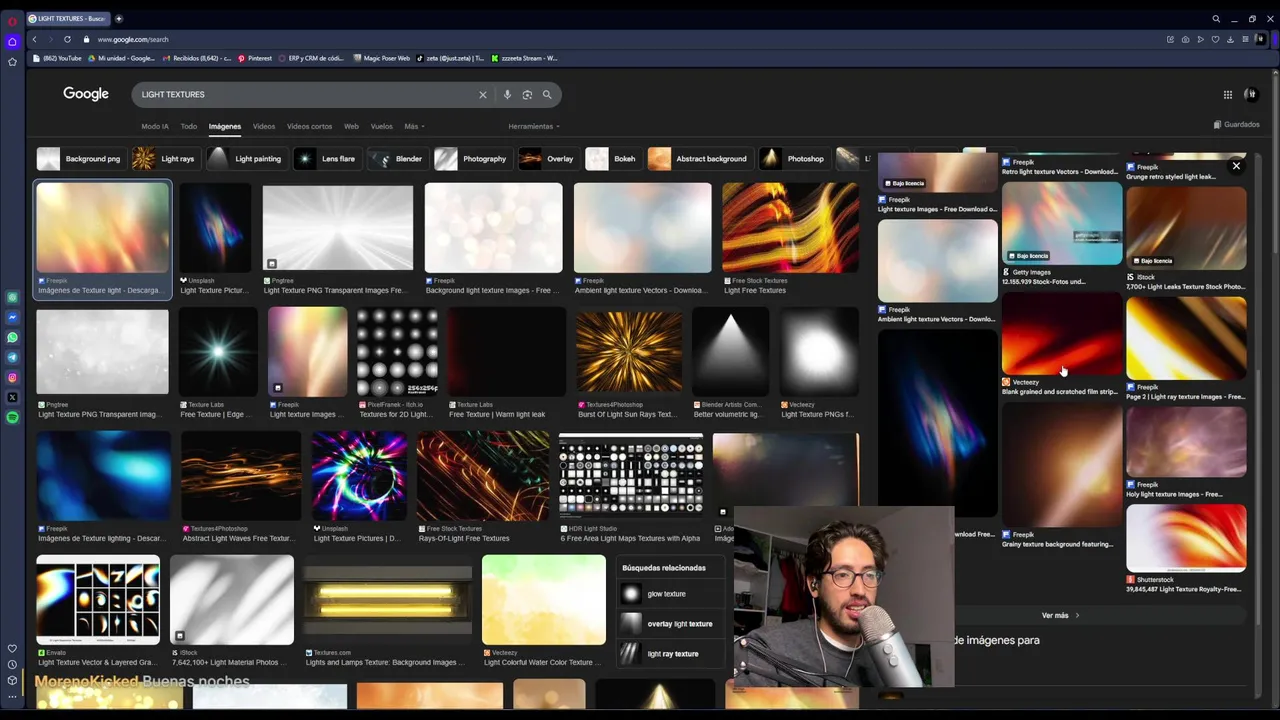This screenshot has width=1280, height=720.
Task: Filter by the Lens flare chip
Action: point(327,158)
